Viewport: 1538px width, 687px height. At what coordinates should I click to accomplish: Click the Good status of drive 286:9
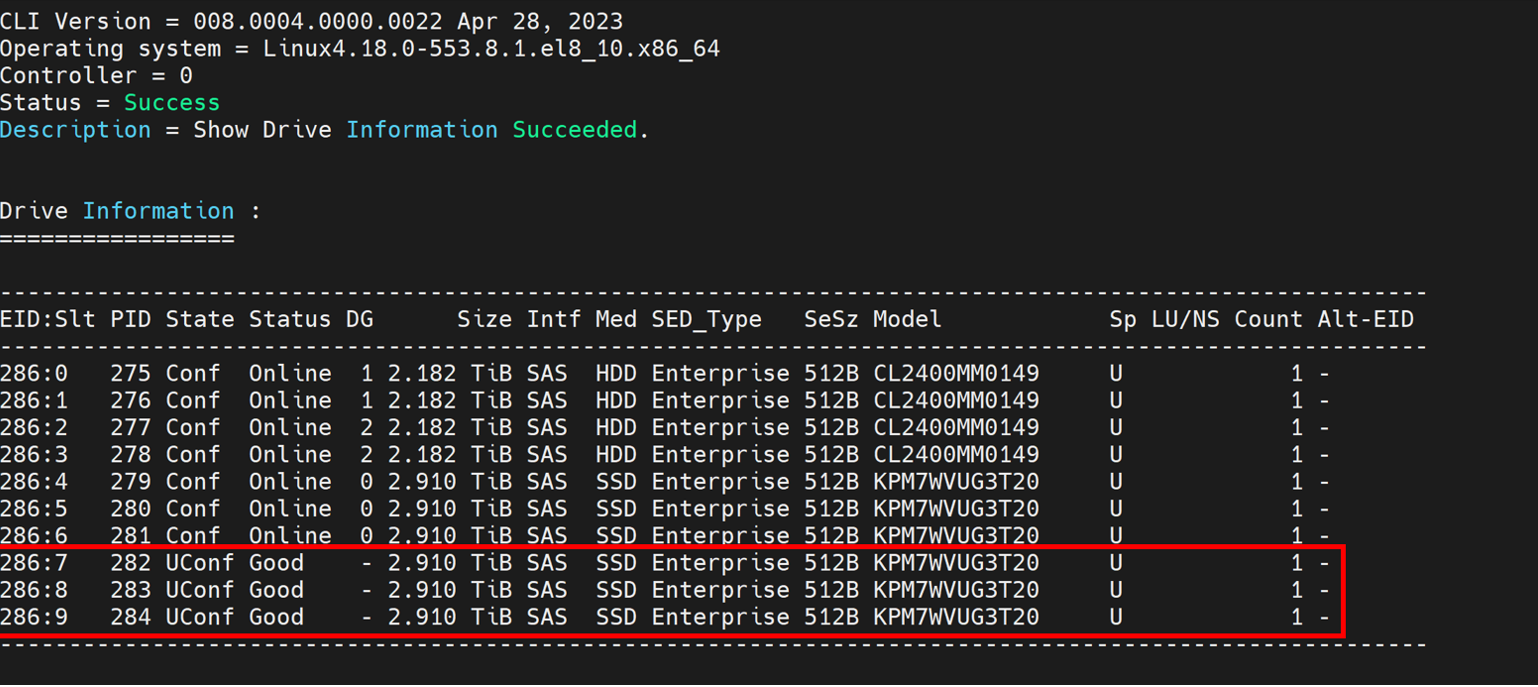pyautogui.click(x=276, y=617)
